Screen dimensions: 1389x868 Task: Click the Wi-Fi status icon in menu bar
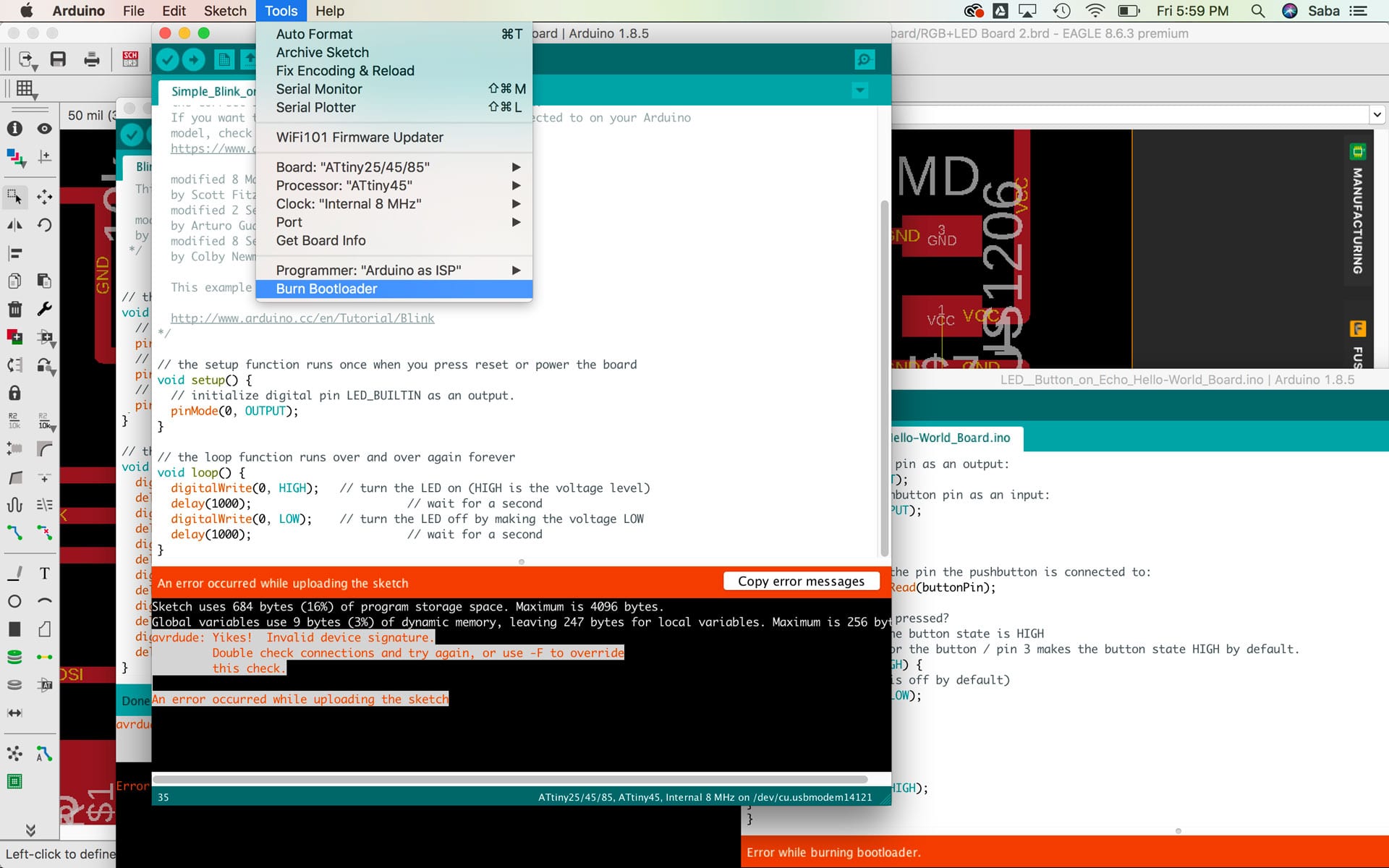point(1095,11)
